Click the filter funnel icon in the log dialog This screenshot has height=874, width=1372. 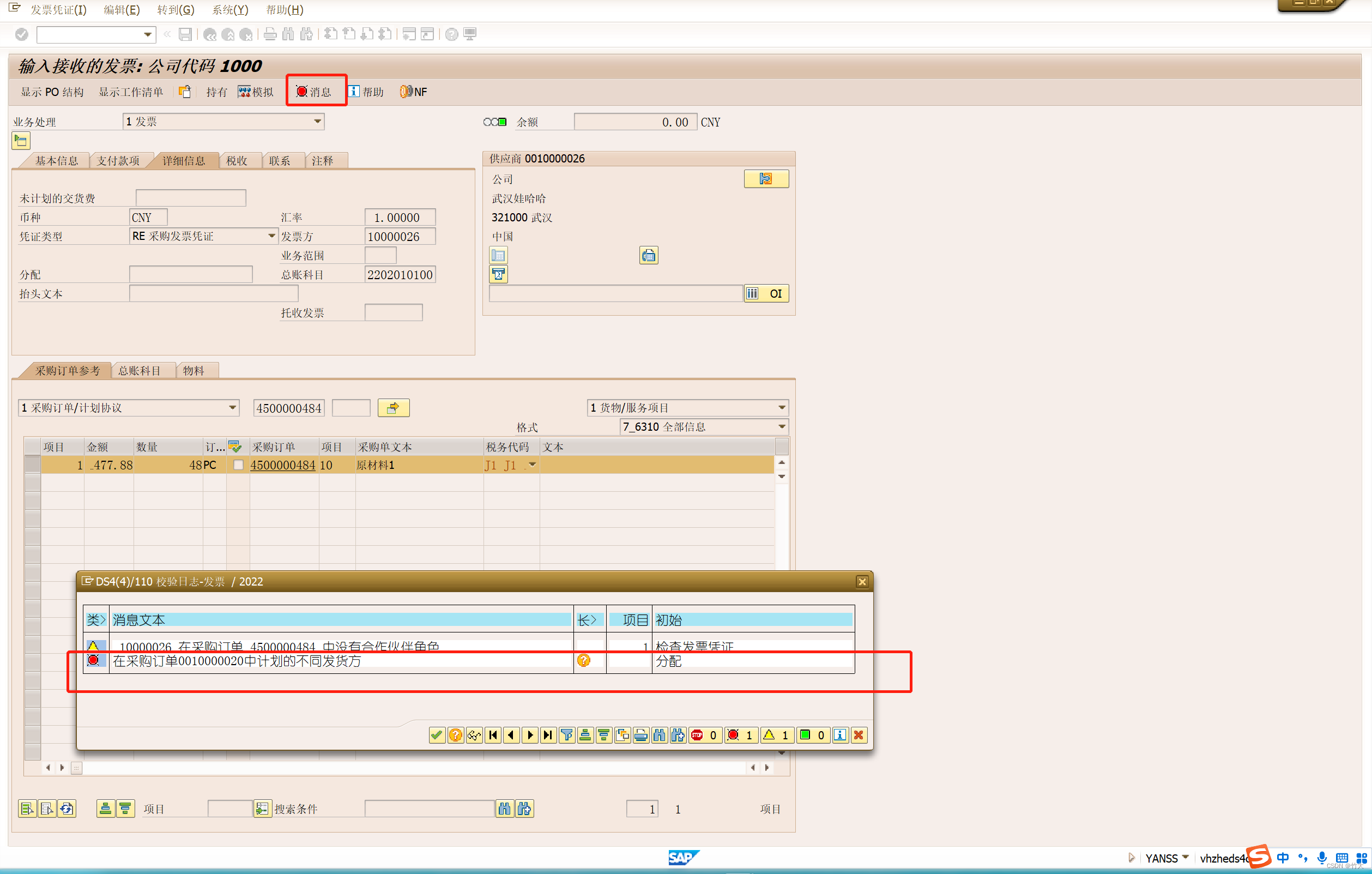pyautogui.click(x=566, y=735)
